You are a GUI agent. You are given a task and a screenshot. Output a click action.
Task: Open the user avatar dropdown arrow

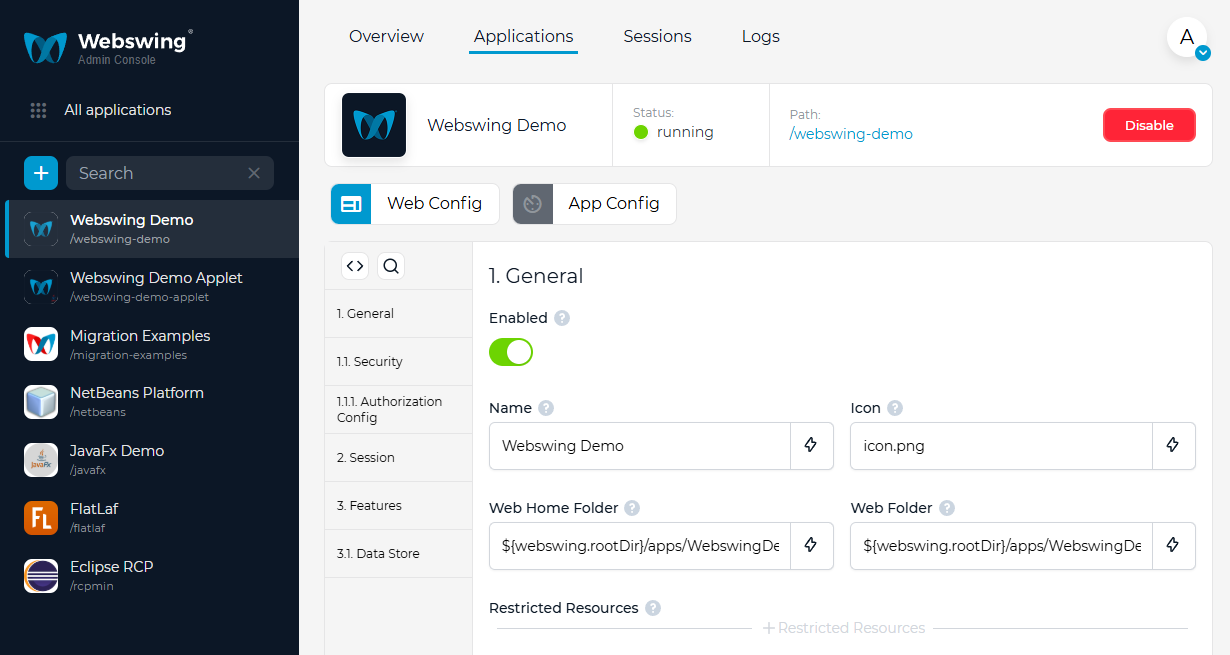click(1203, 53)
